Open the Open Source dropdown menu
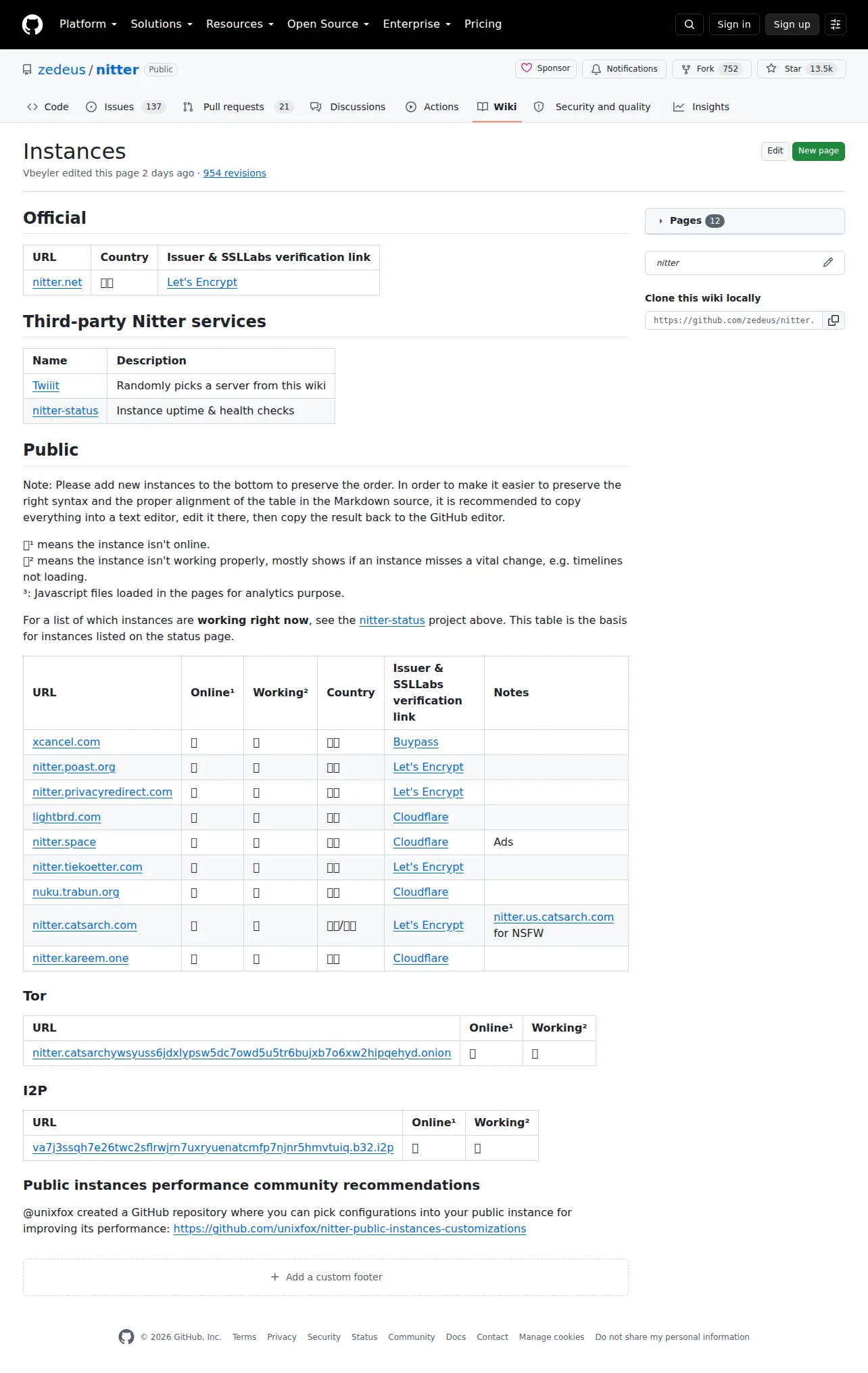868x1373 pixels. tap(328, 24)
